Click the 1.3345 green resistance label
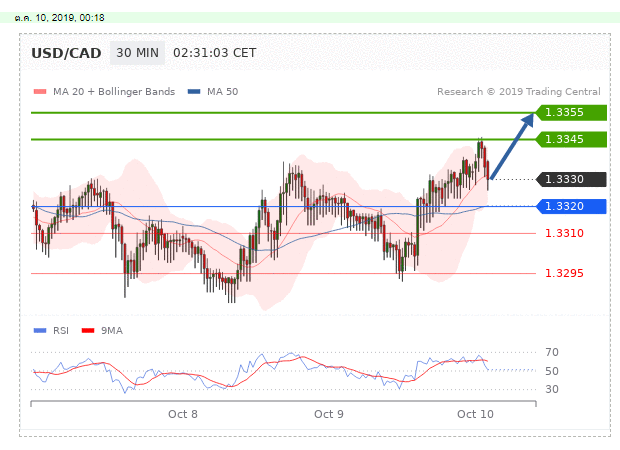This screenshot has height=450, width=620. 571,139
